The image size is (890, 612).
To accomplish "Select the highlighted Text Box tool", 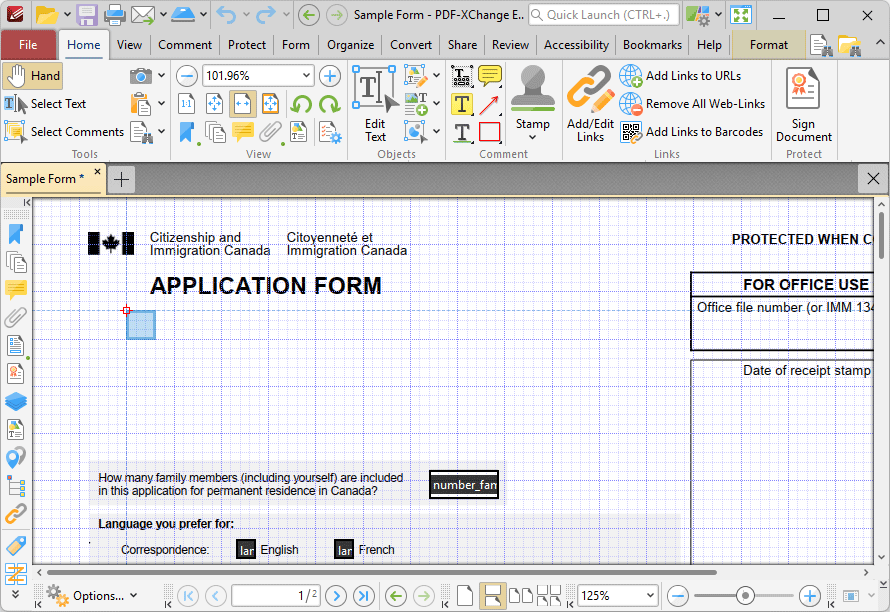I will tap(461, 104).
